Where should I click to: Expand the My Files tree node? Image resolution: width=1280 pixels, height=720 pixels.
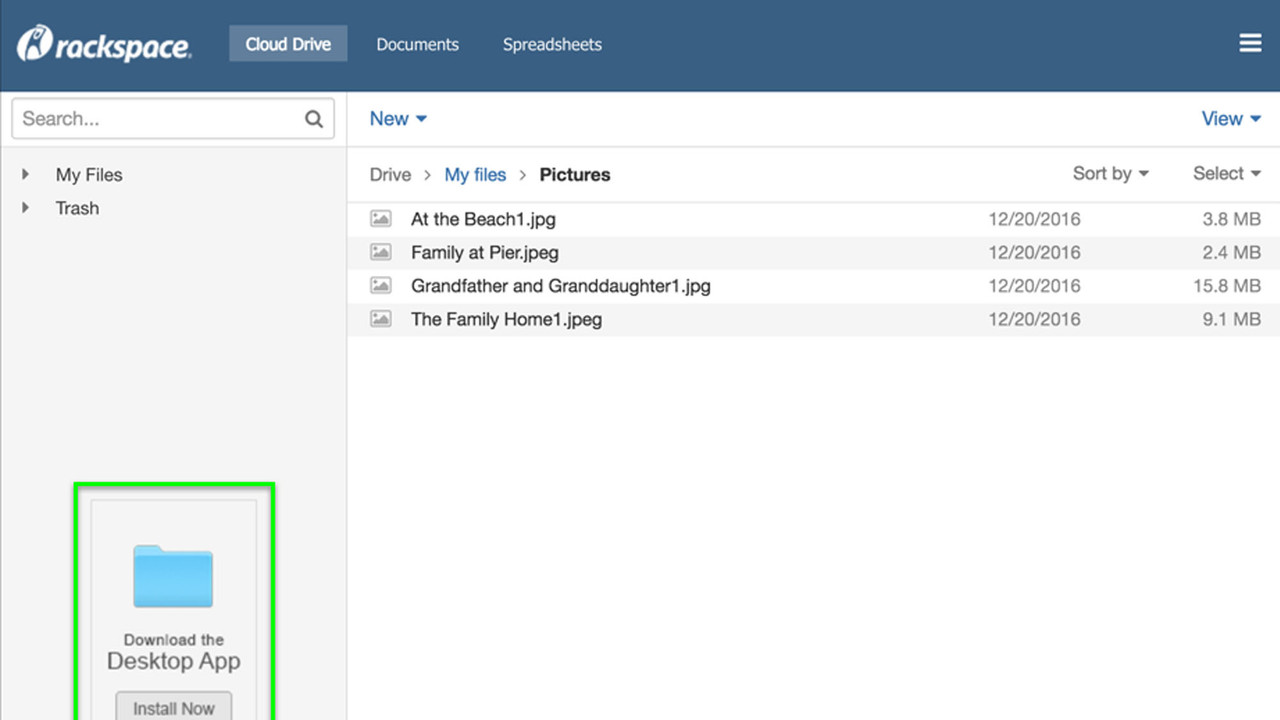click(x=26, y=175)
